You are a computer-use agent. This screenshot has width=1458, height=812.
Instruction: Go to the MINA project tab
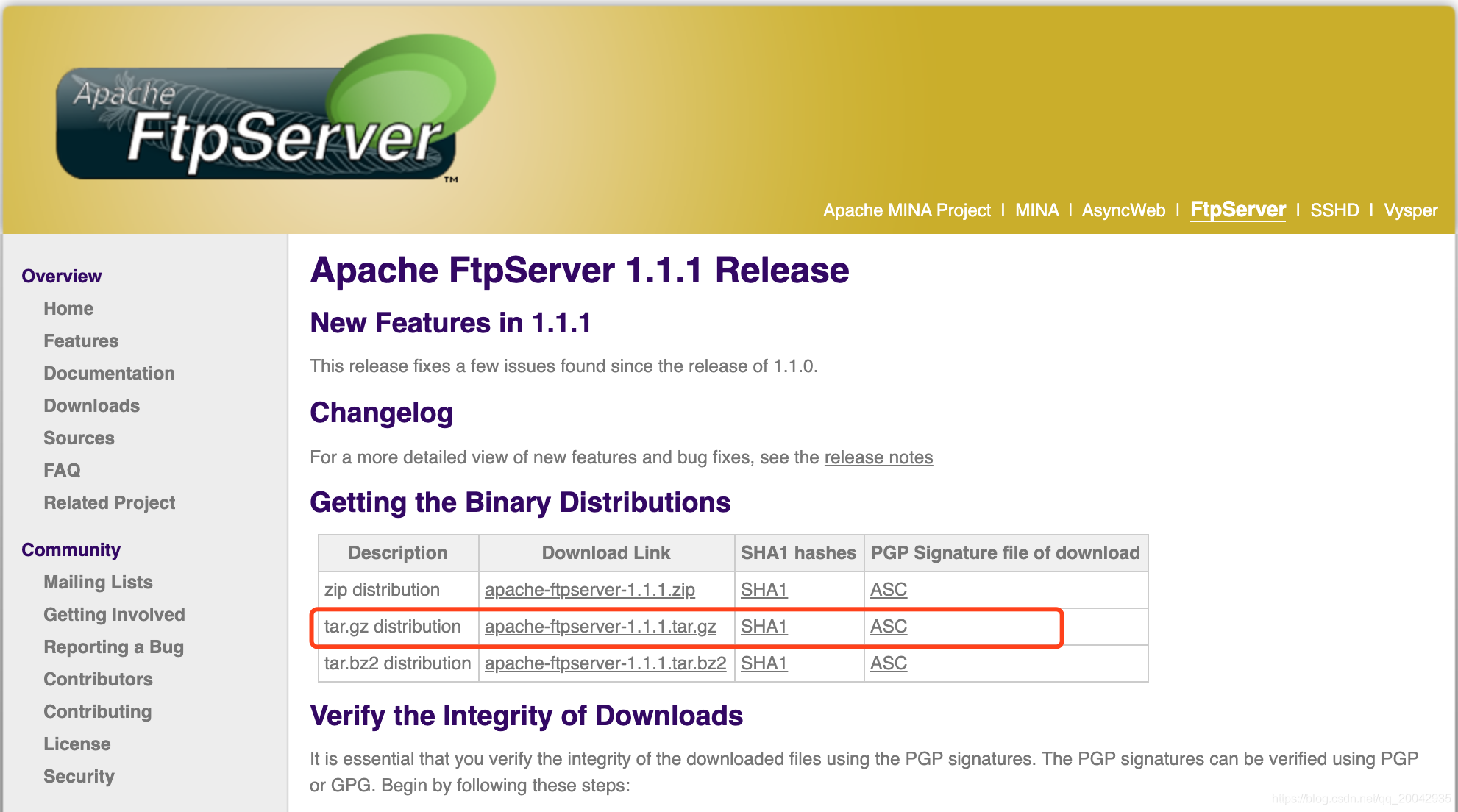[x=1037, y=210]
